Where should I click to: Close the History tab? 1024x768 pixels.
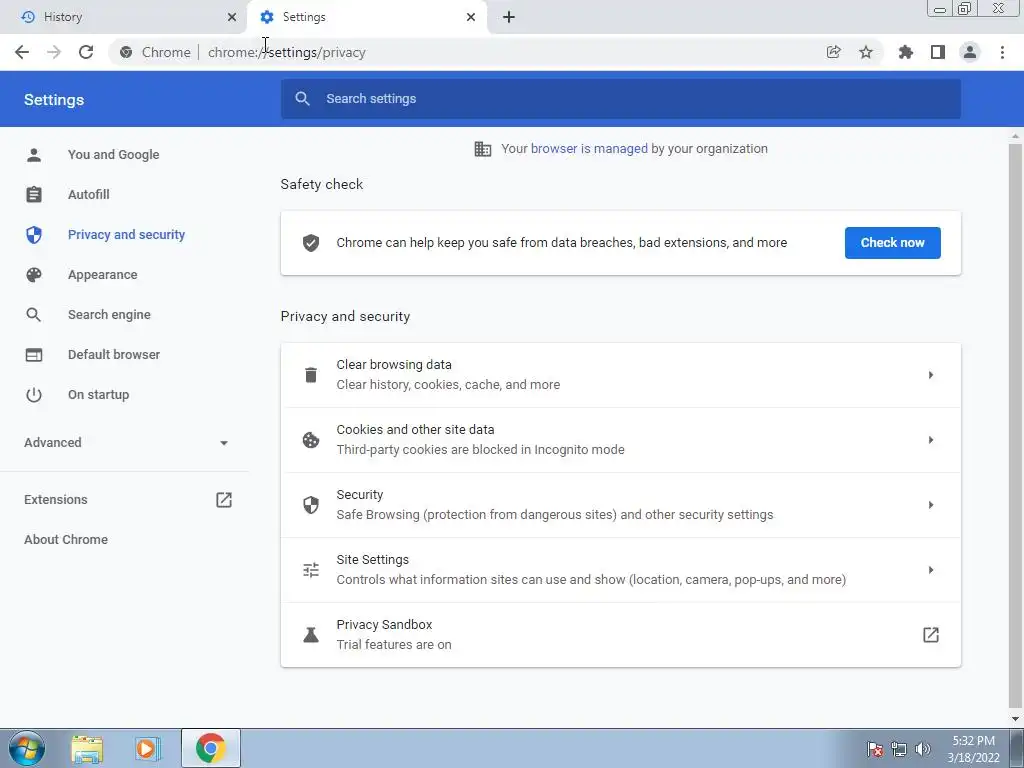click(x=232, y=17)
